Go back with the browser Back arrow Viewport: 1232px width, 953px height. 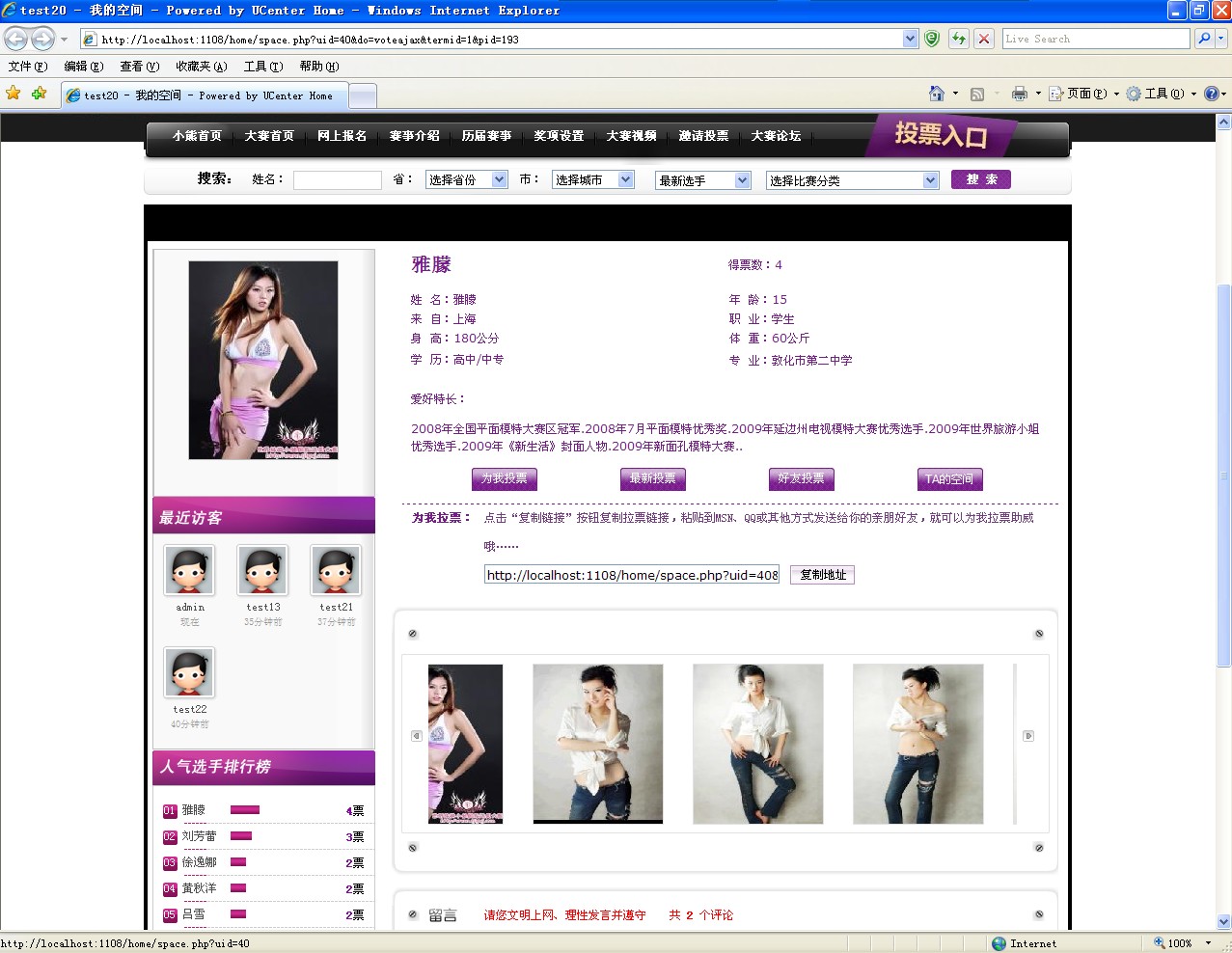pos(16,39)
